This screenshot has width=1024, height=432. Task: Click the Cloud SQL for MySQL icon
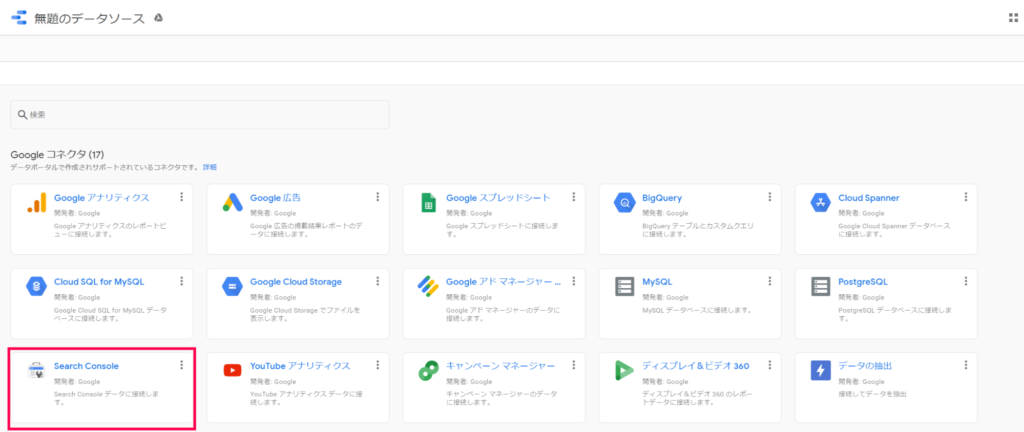click(37, 286)
